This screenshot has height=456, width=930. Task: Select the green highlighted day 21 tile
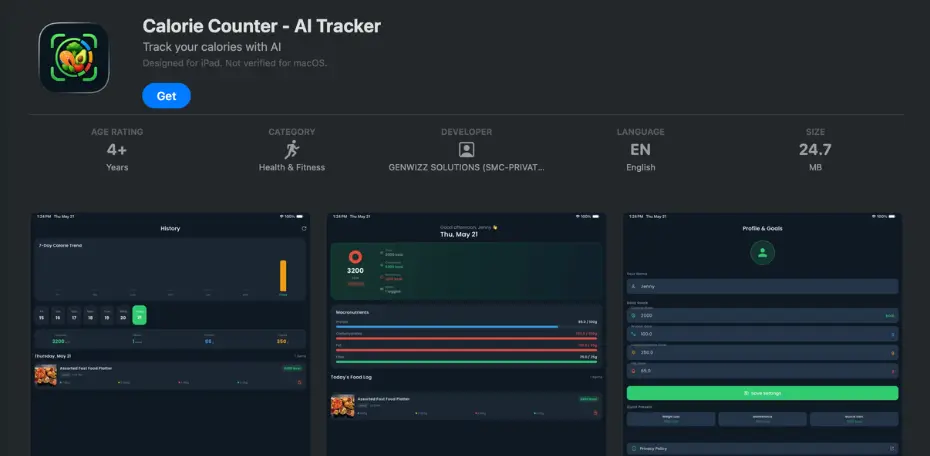139,315
